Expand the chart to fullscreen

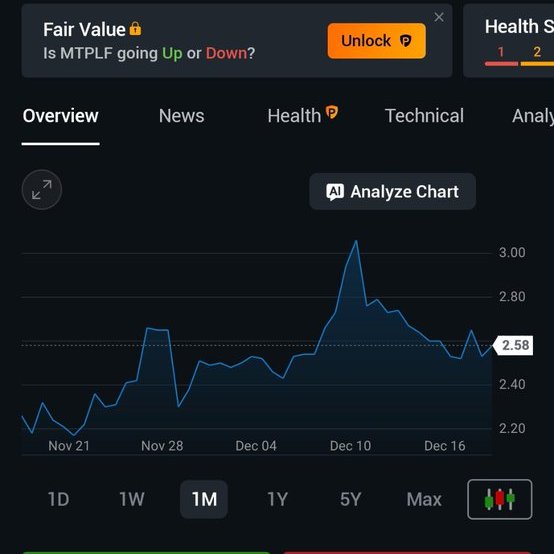42,190
